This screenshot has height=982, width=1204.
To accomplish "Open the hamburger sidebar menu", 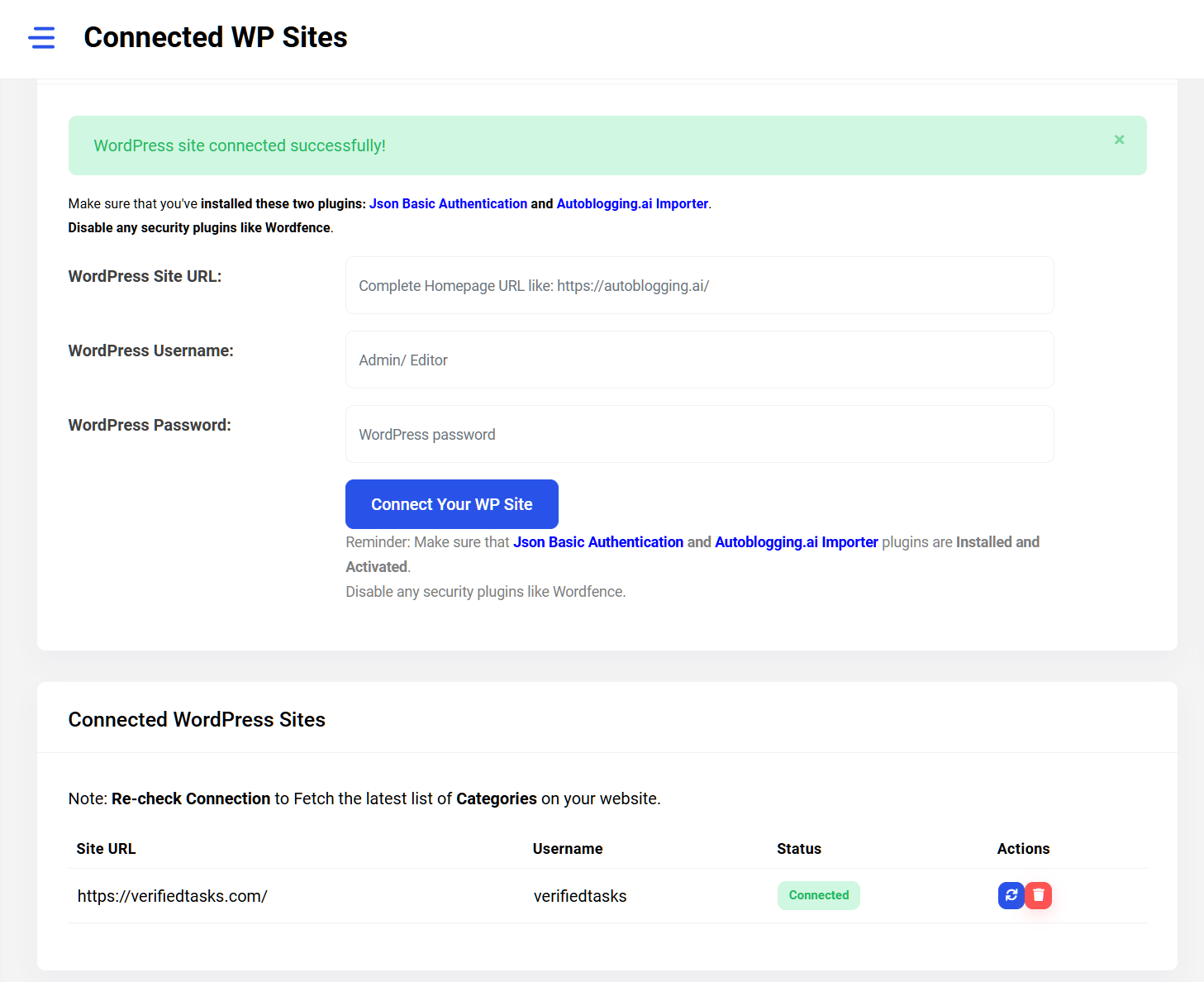I will coord(41,38).
